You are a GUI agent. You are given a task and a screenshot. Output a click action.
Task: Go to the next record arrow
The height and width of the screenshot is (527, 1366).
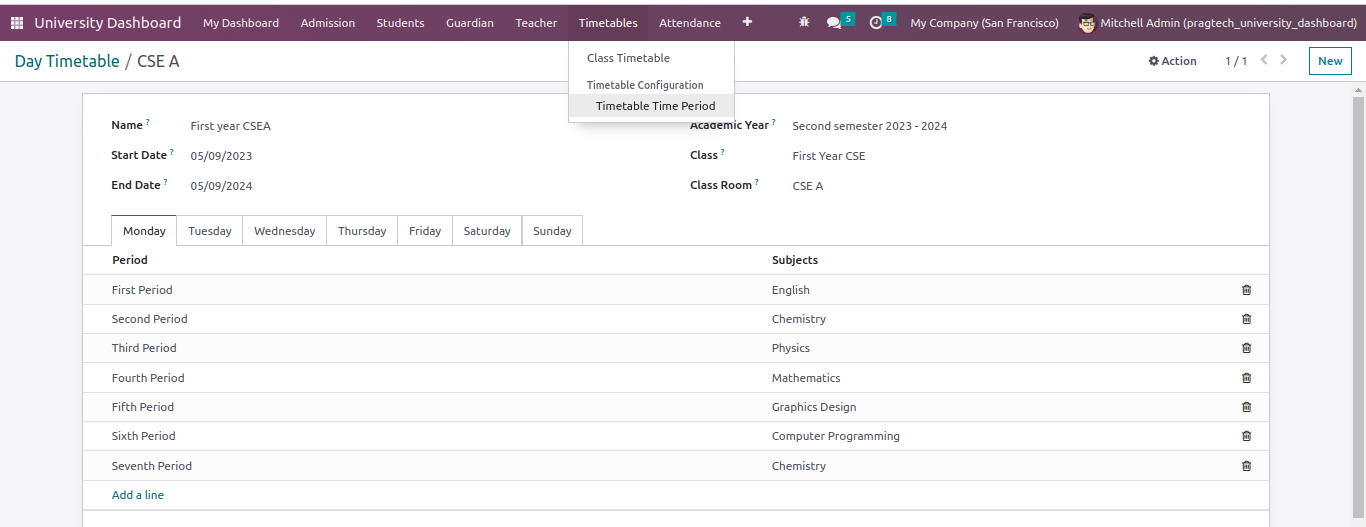tap(1284, 60)
